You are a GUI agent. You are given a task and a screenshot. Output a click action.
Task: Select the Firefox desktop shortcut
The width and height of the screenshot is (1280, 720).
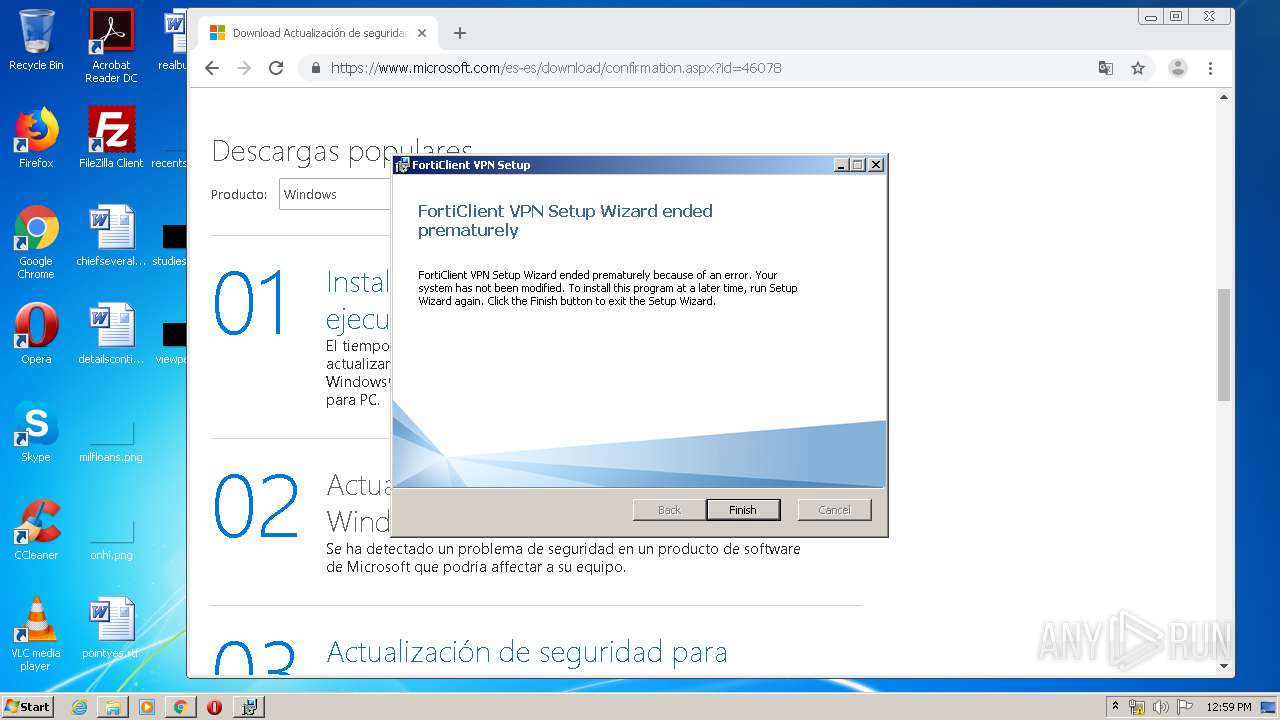pyautogui.click(x=36, y=138)
